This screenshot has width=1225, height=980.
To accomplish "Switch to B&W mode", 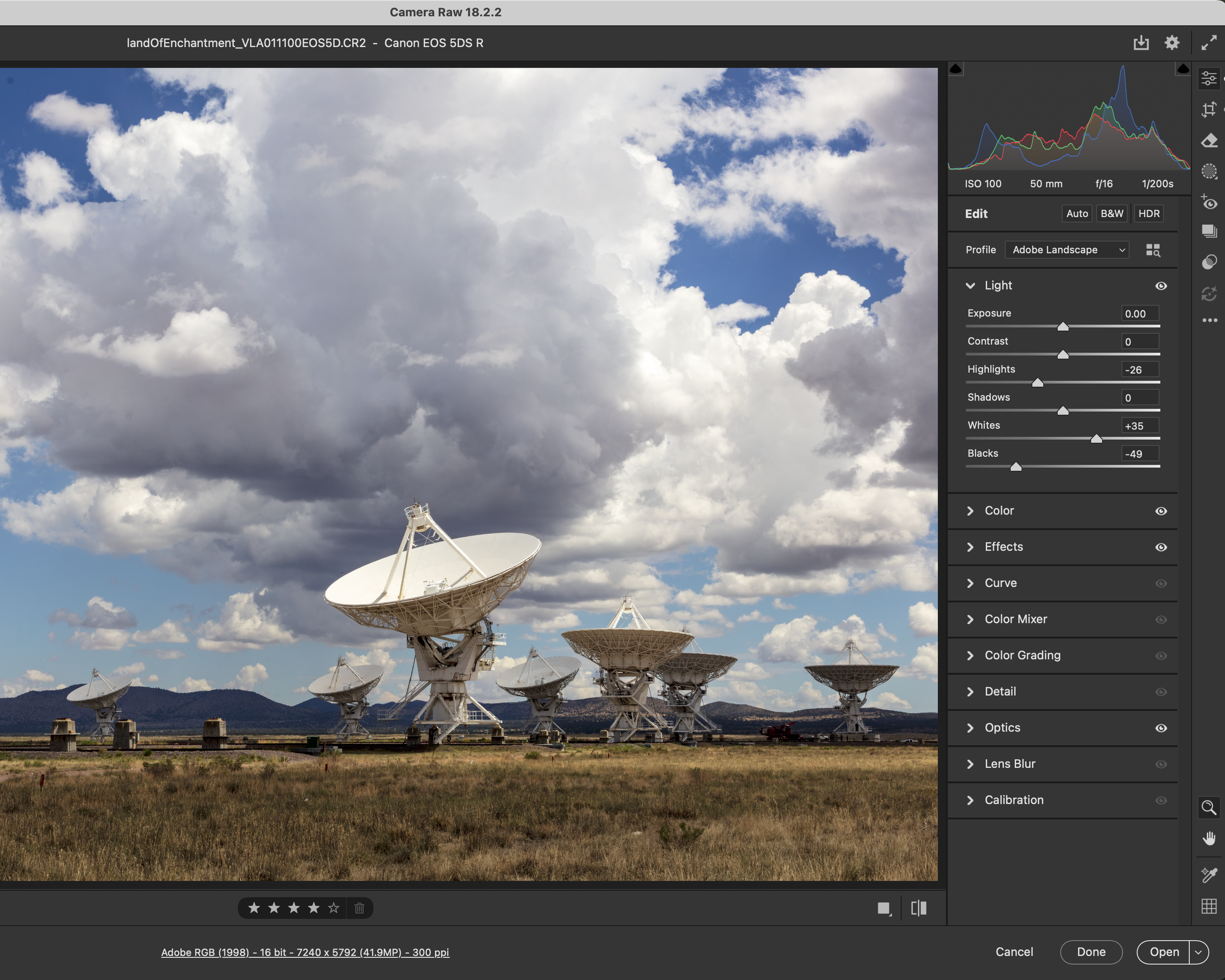I will [x=1111, y=214].
